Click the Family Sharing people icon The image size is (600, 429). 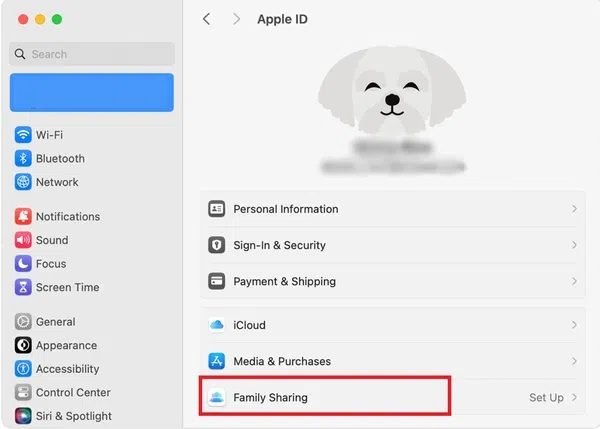[x=217, y=397]
